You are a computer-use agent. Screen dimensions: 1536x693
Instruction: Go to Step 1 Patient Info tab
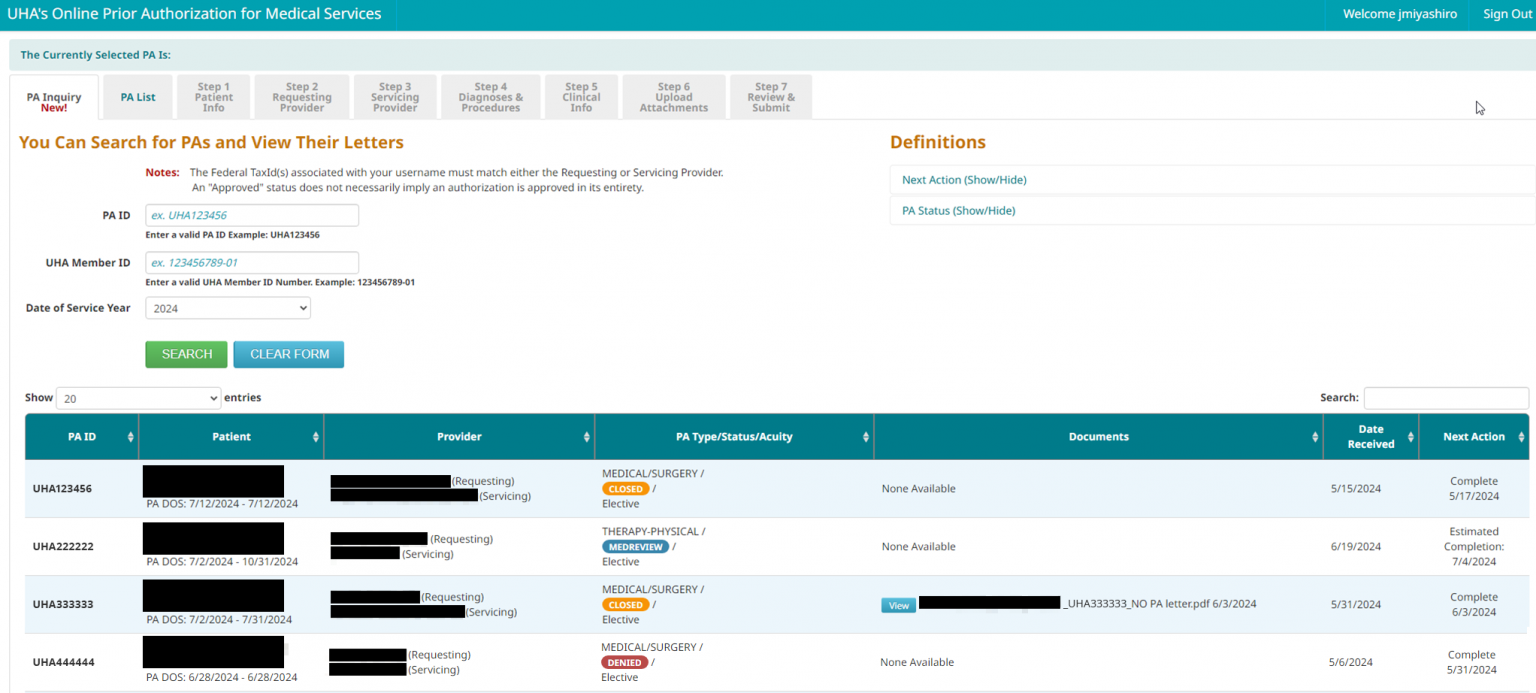(x=214, y=97)
